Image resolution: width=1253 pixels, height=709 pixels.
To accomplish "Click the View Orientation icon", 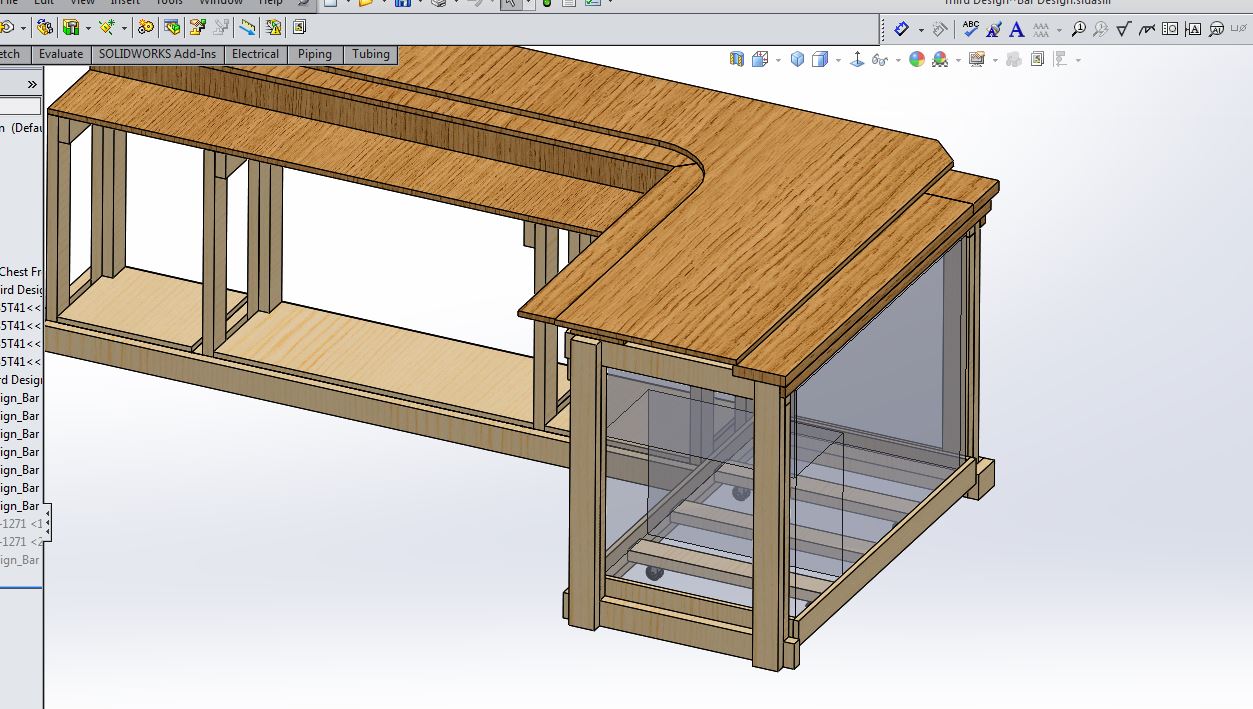I will pyautogui.click(x=760, y=59).
